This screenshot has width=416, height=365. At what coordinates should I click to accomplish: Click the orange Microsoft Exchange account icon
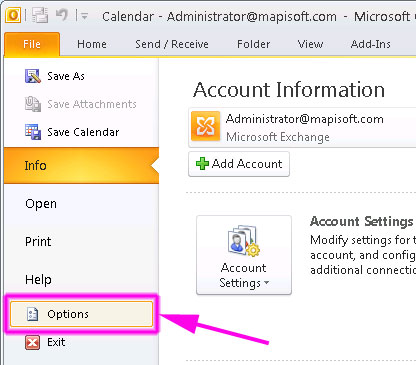(x=205, y=126)
